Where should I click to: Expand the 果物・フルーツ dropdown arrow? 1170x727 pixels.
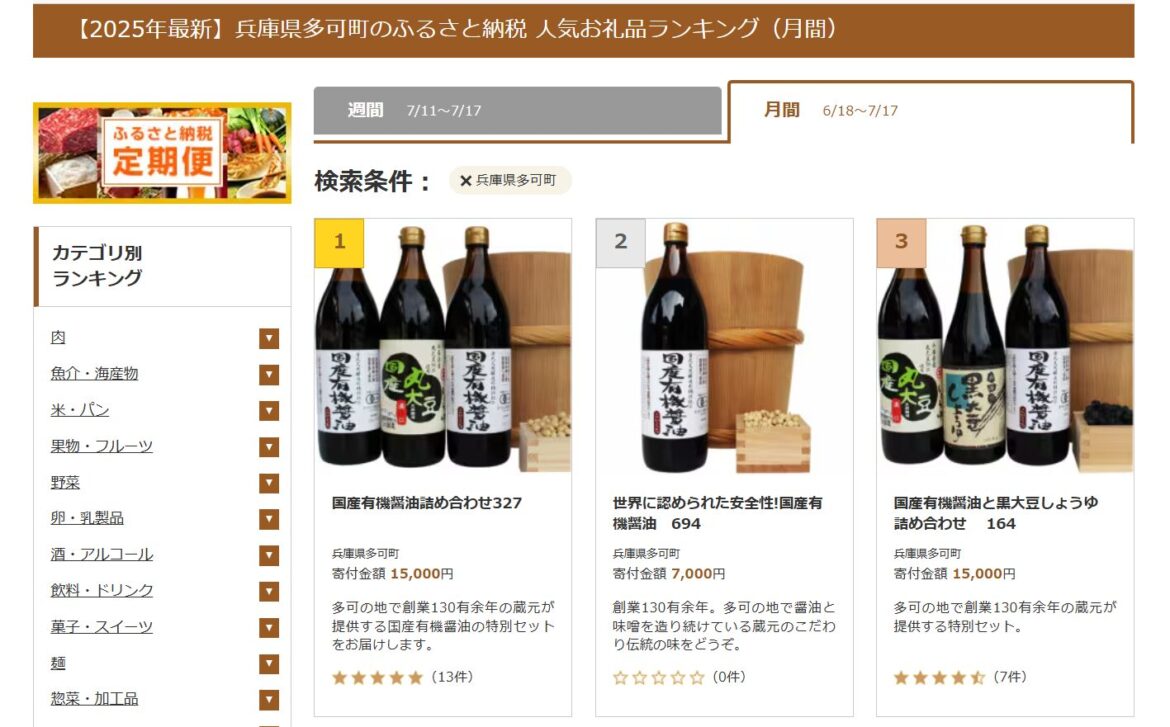[x=269, y=447]
